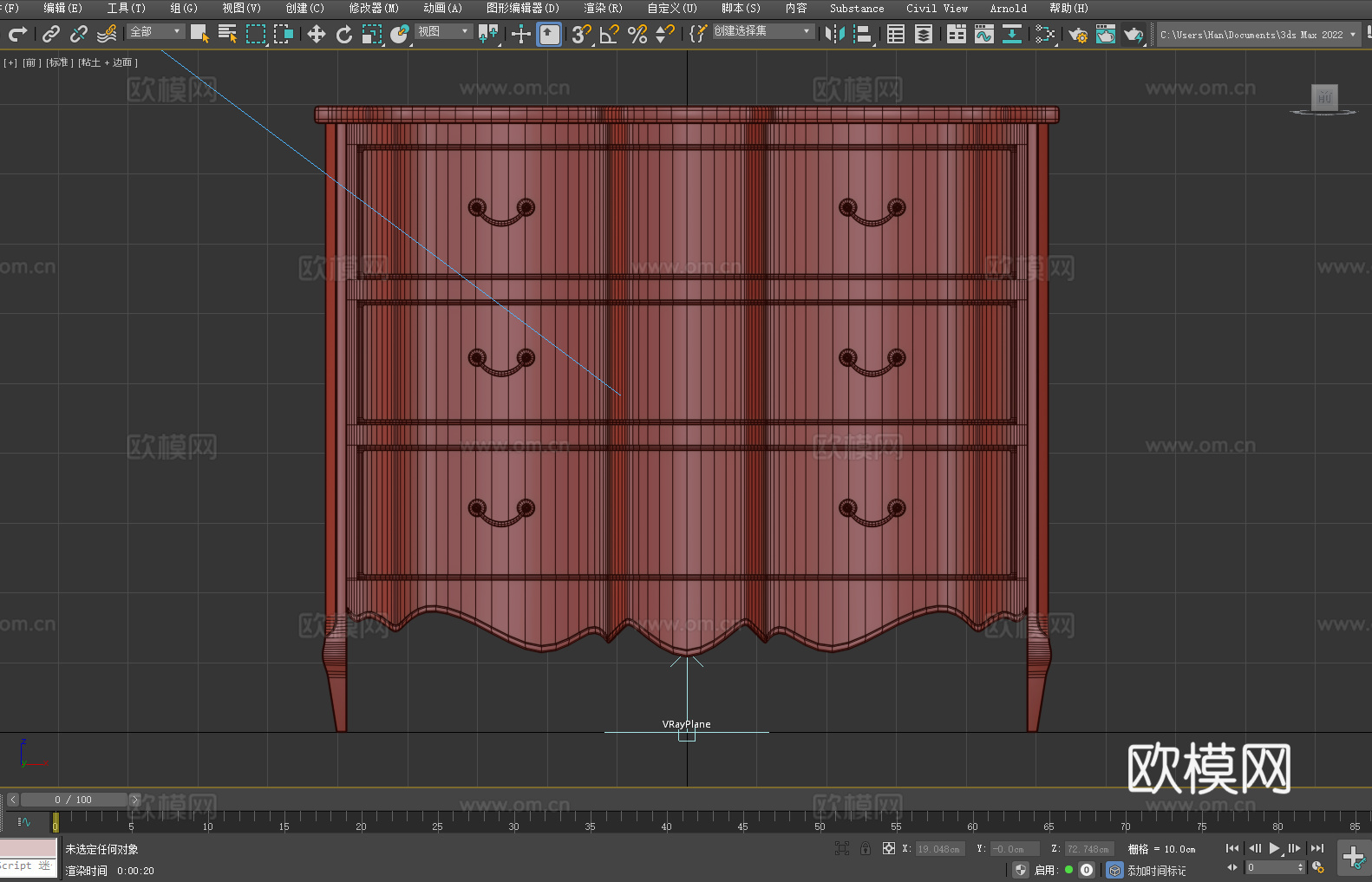Click the Bind to Space Warp icon

[107, 34]
